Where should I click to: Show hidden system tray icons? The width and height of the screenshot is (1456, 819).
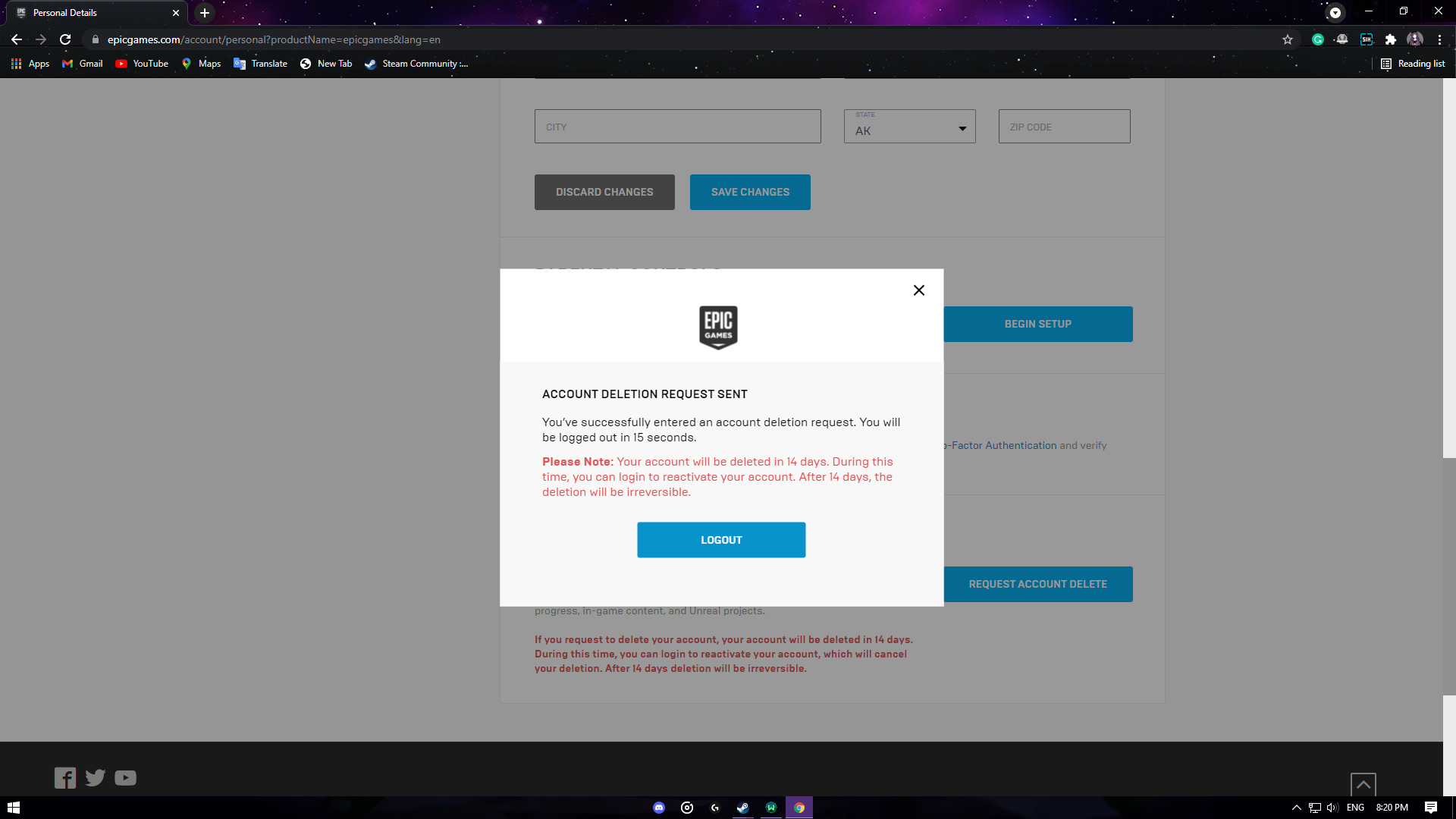click(x=1296, y=808)
